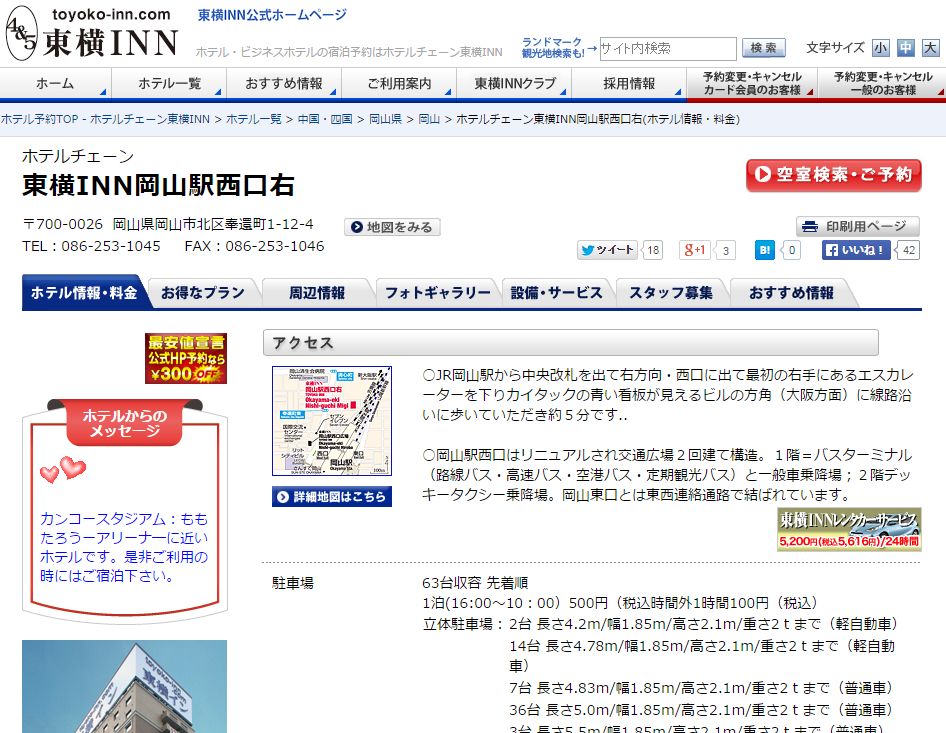Open 予約変更・キャンセル カード会員のお客様

click(752, 83)
